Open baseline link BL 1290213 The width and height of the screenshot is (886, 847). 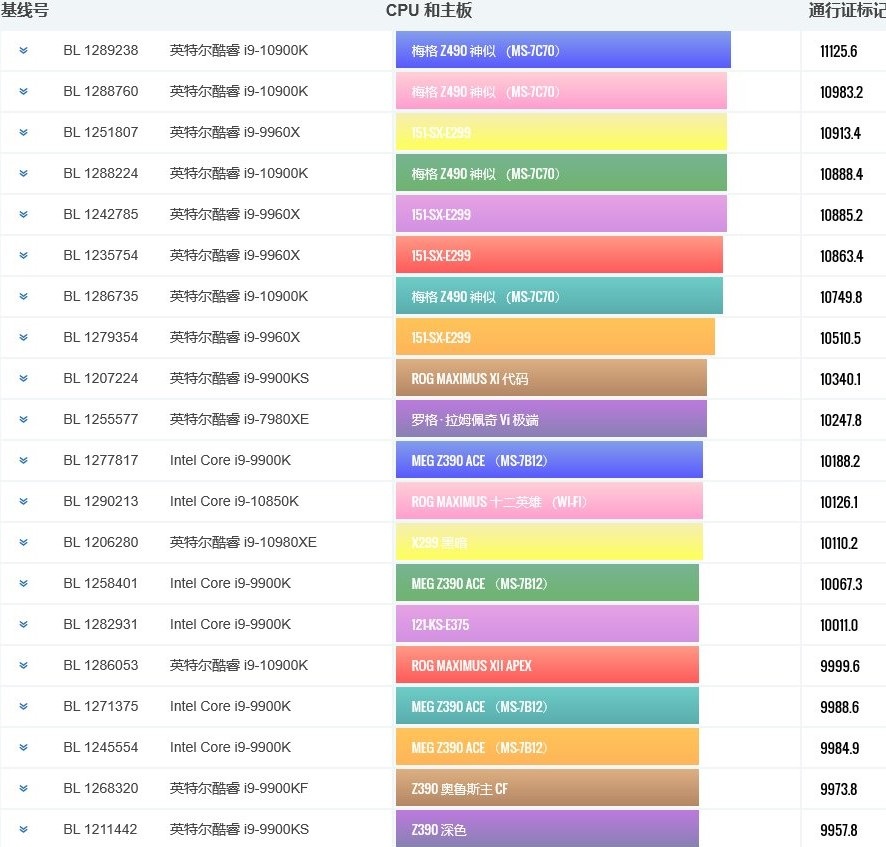pos(101,501)
